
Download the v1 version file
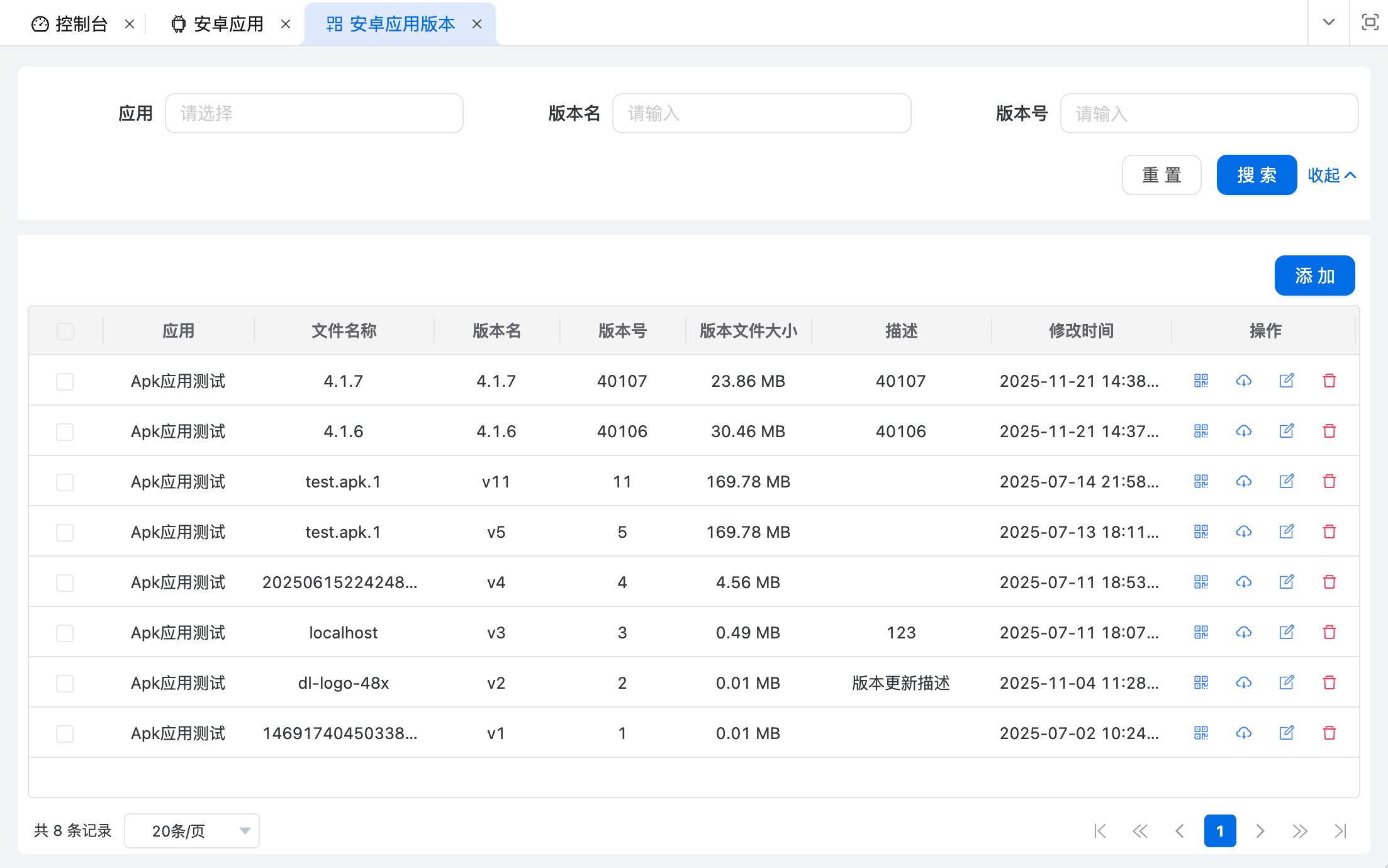pos(1244,733)
